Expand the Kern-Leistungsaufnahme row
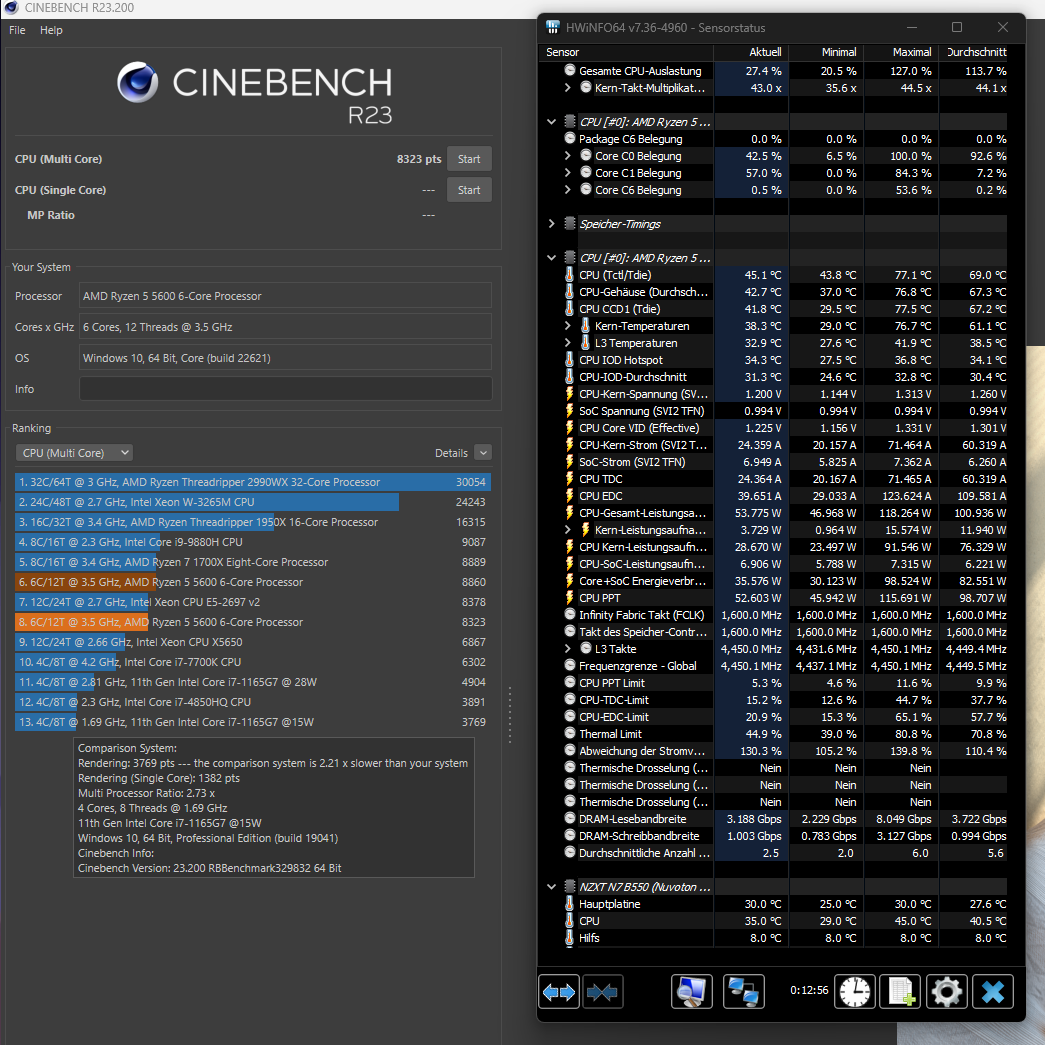The image size is (1045, 1045). pyautogui.click(x=567, y=530)
